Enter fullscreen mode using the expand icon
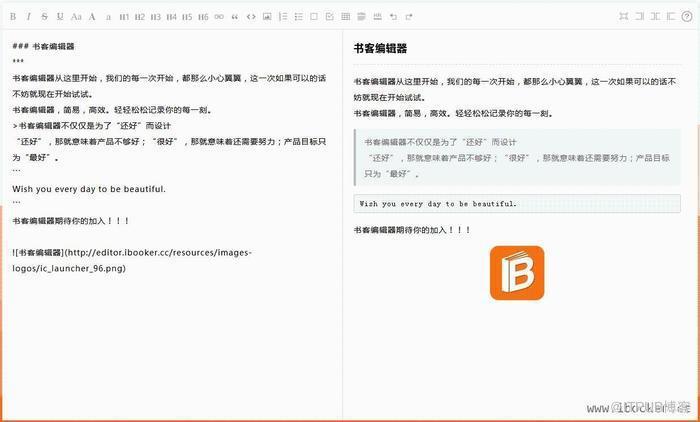 pyautogui.click(x=624, y=17)
